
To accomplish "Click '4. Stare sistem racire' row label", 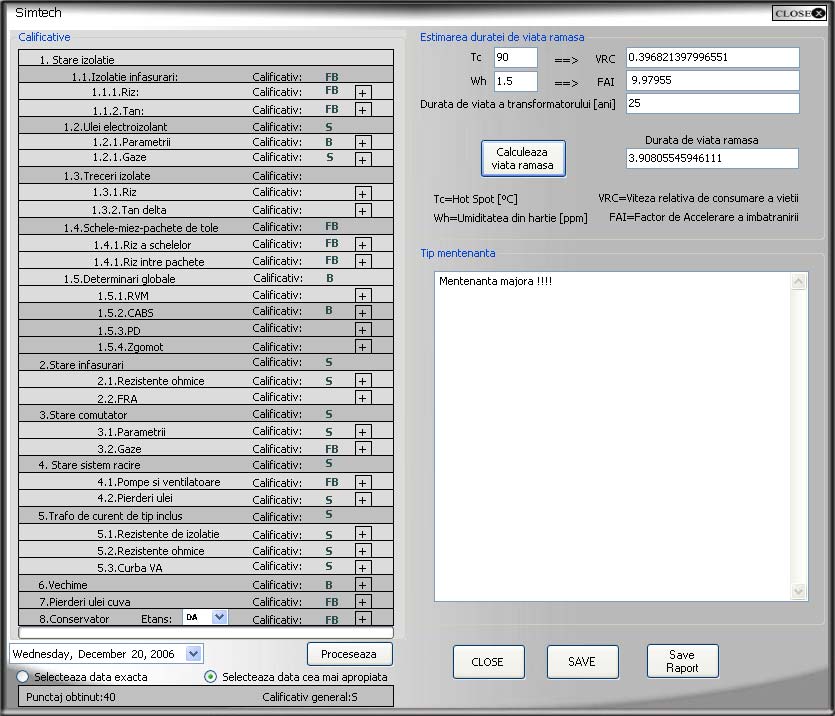I will pos(89,465).
